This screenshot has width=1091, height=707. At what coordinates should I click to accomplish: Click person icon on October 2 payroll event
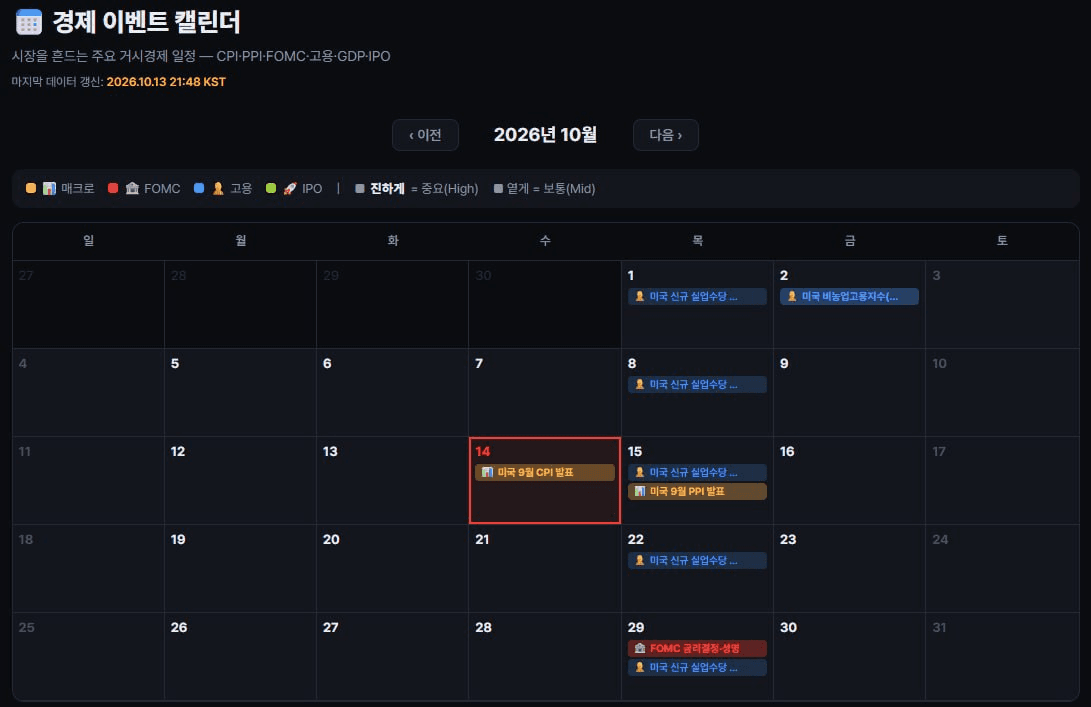(792, 296)
